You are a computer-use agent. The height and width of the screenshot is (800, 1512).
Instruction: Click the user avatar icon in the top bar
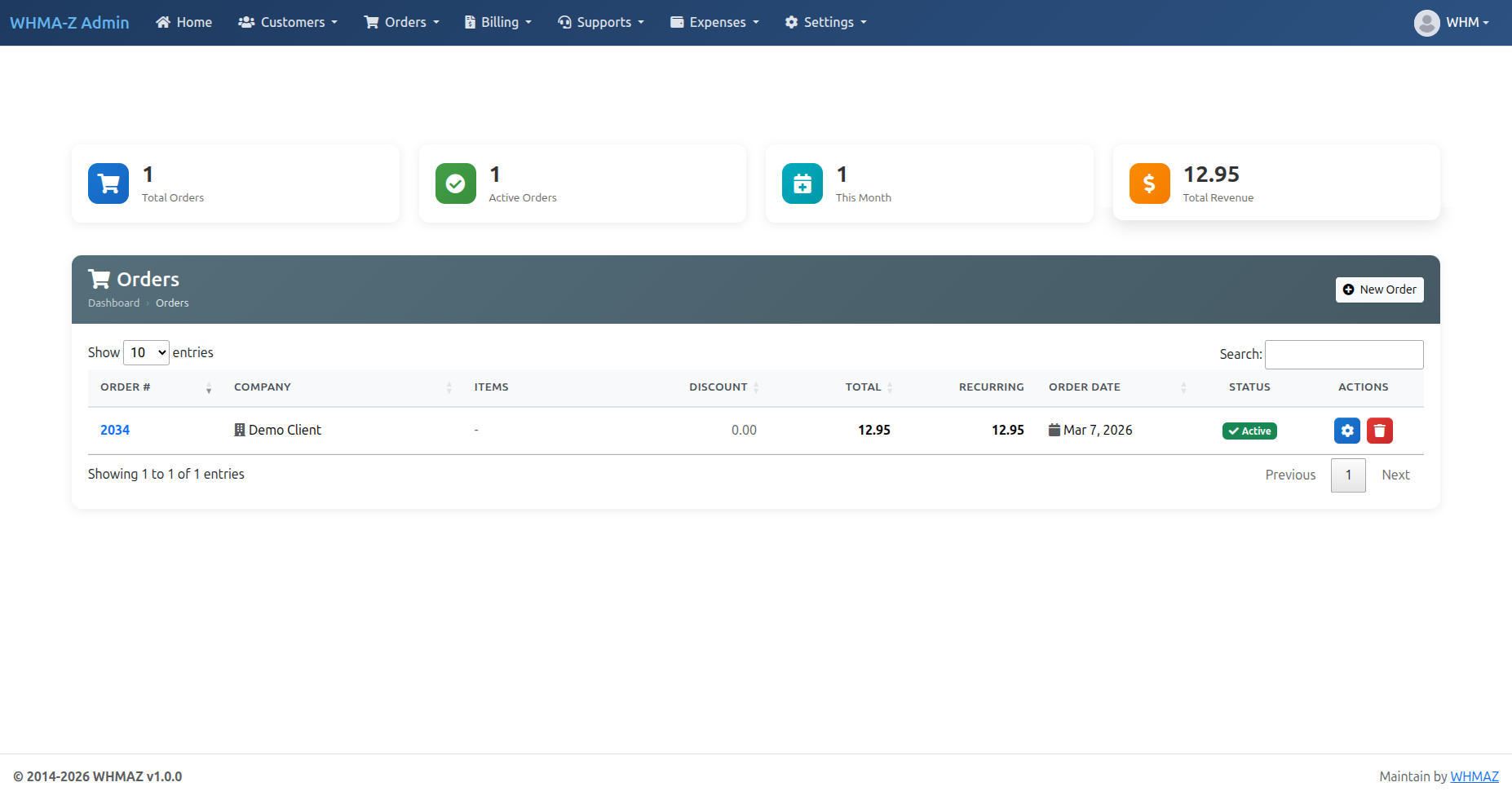click(x=1427, y=22)
